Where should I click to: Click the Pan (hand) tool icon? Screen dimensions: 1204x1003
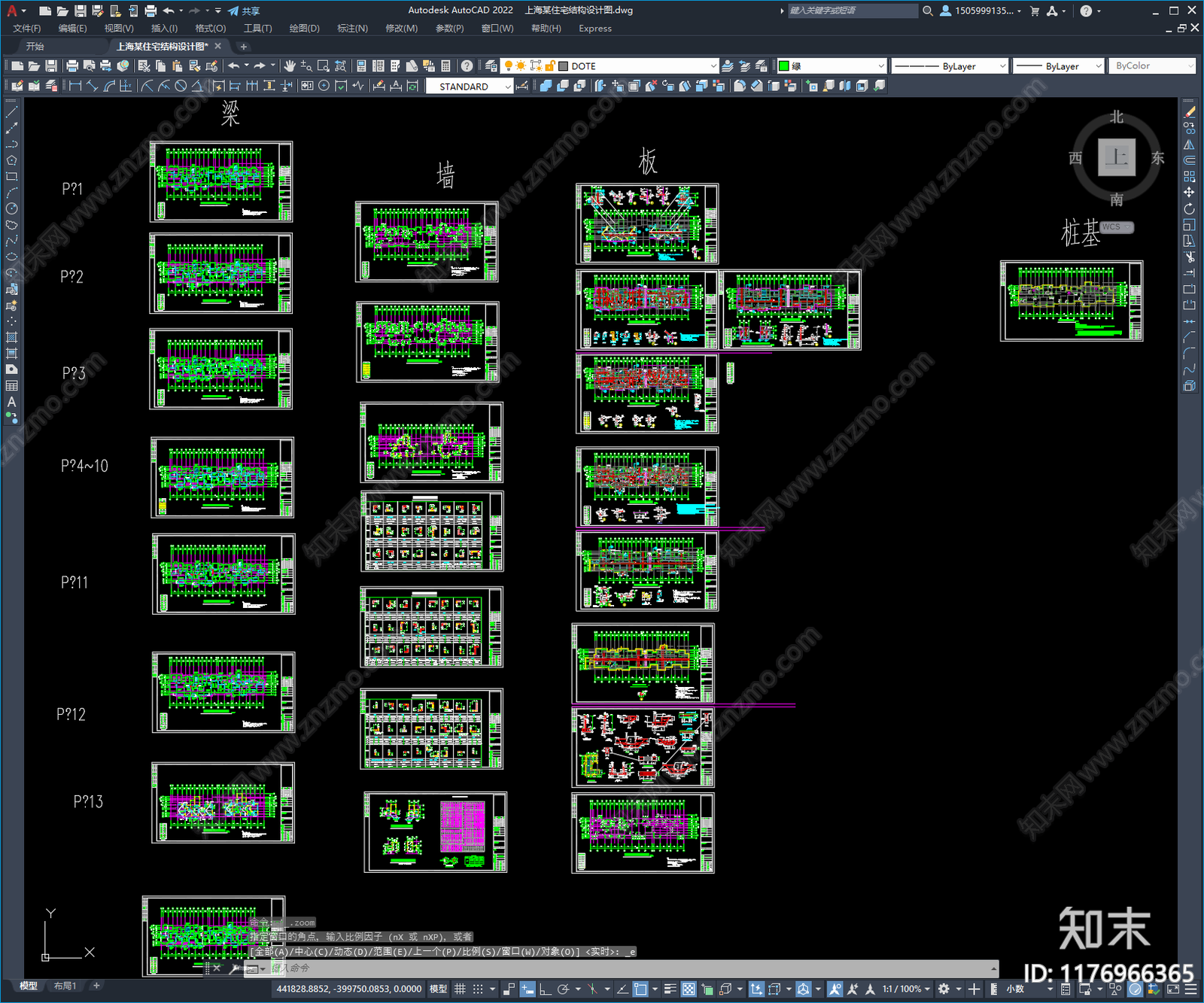(x=290, y=66)
